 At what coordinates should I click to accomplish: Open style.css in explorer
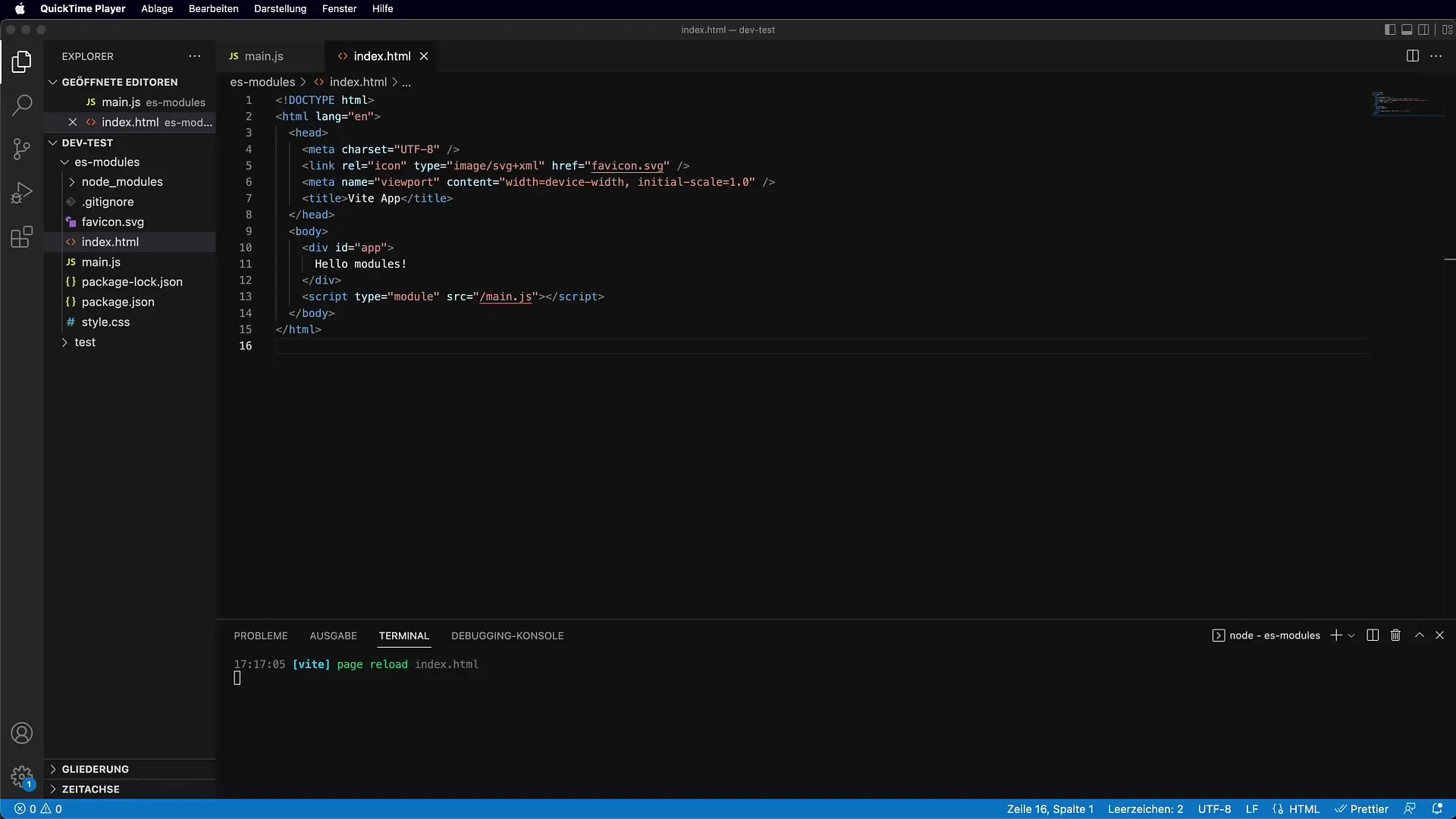(105, 322)
